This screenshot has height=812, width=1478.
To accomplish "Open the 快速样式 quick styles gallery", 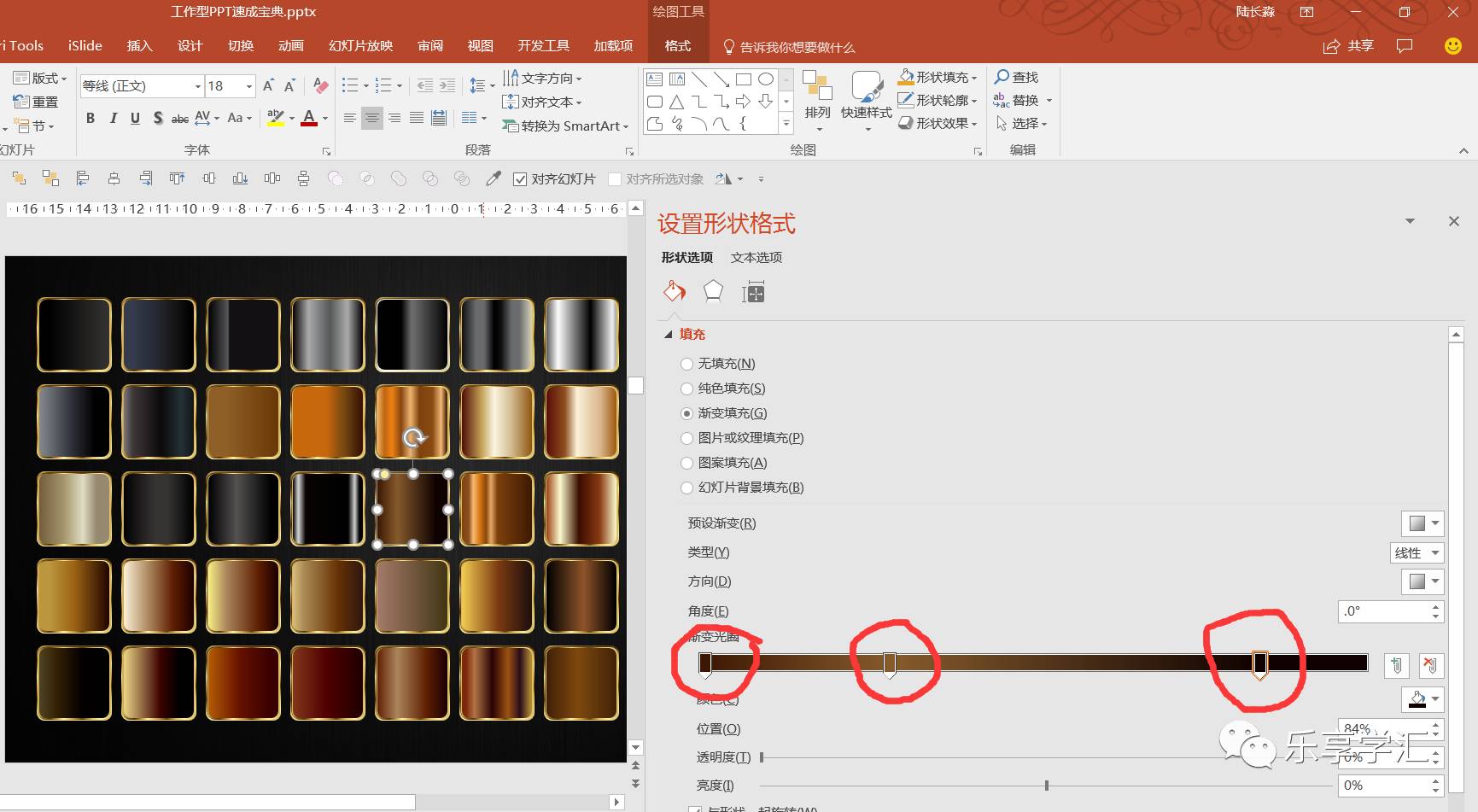I will point(867,102).
